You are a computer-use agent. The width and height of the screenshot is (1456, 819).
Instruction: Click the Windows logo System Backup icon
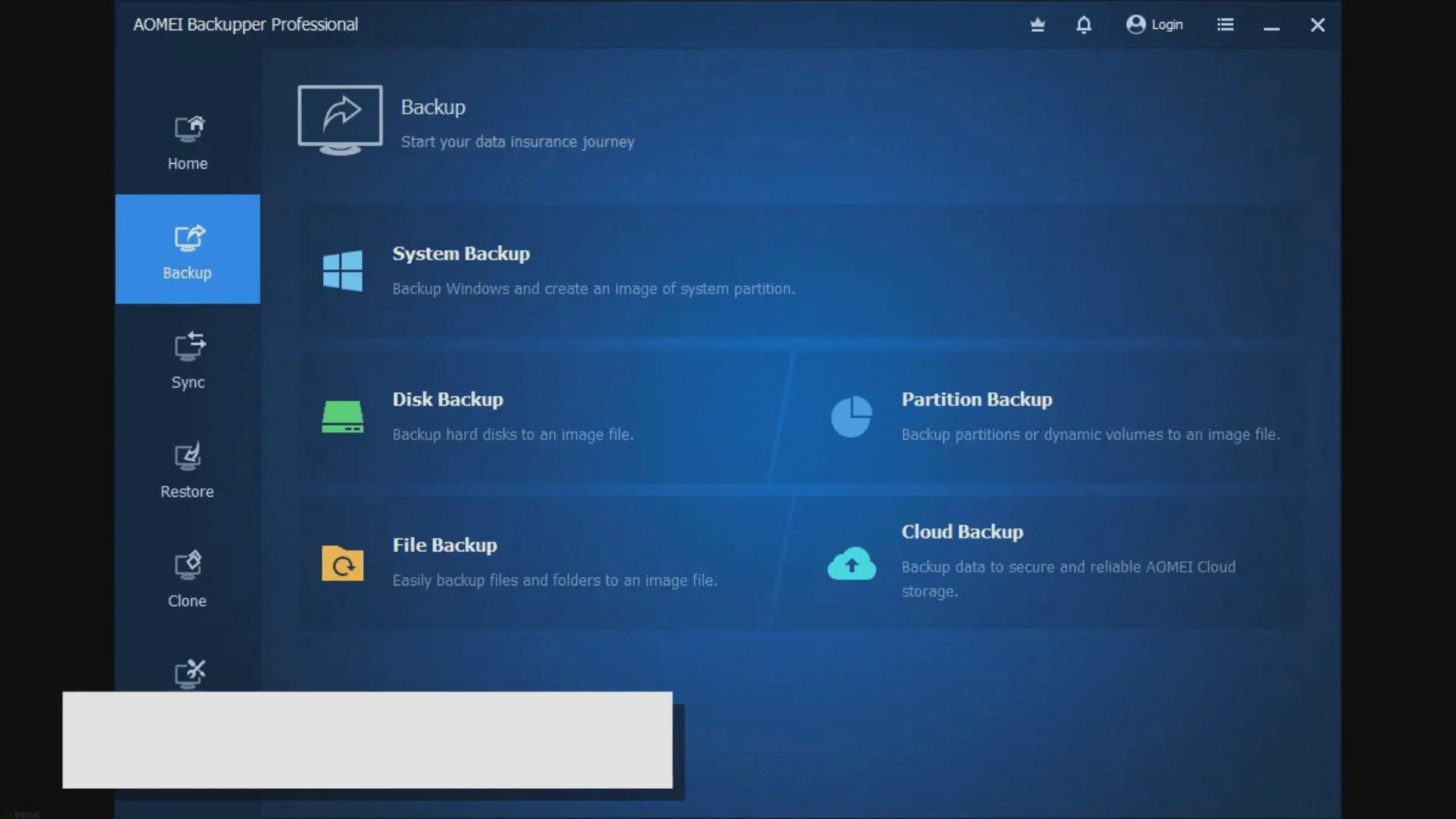pyautogui.click(x=343, y=271)
